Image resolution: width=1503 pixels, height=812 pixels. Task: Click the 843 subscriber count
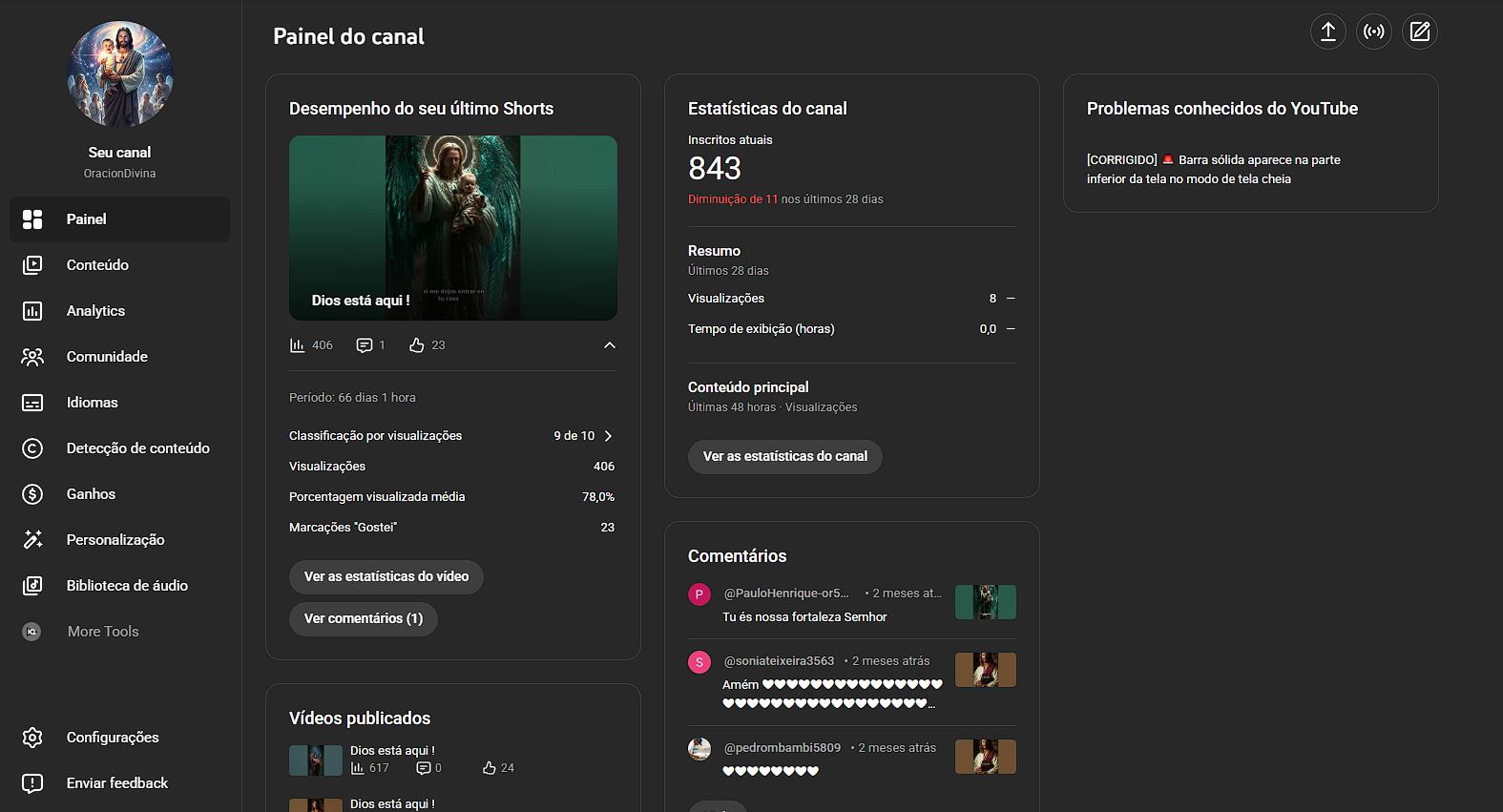click(x=715, y=169)
